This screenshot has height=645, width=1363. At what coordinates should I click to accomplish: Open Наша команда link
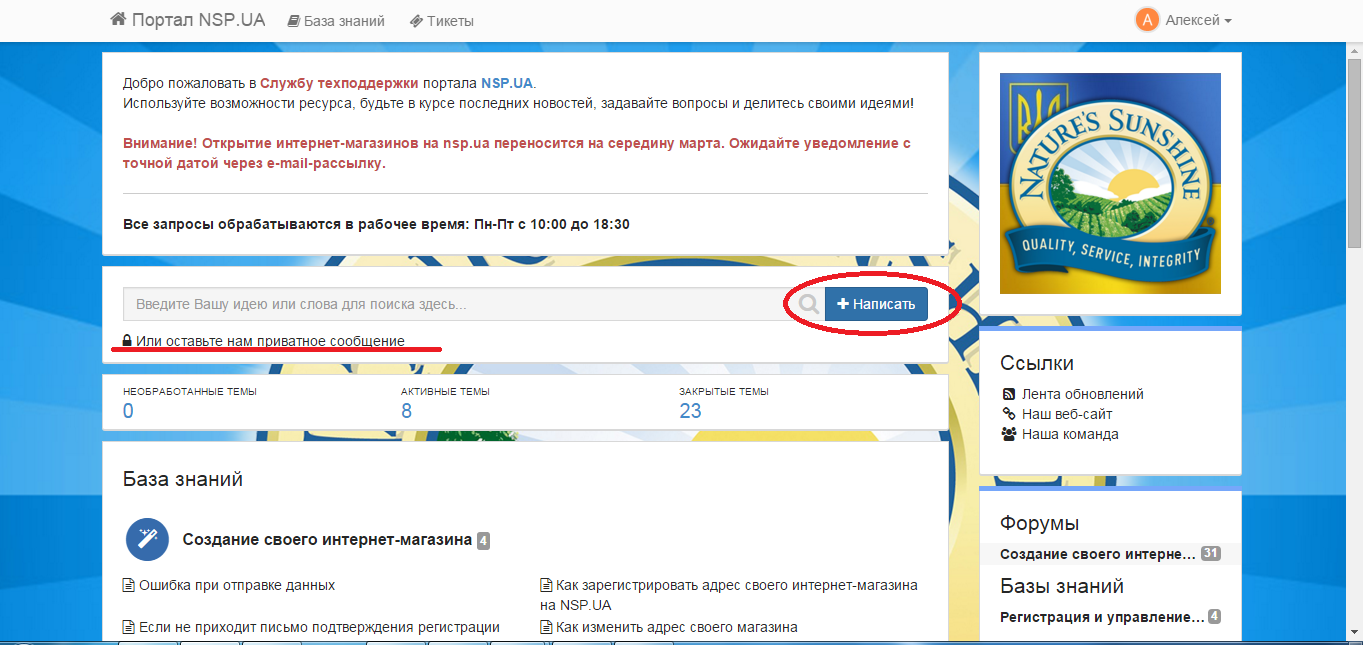point(1070,434)
